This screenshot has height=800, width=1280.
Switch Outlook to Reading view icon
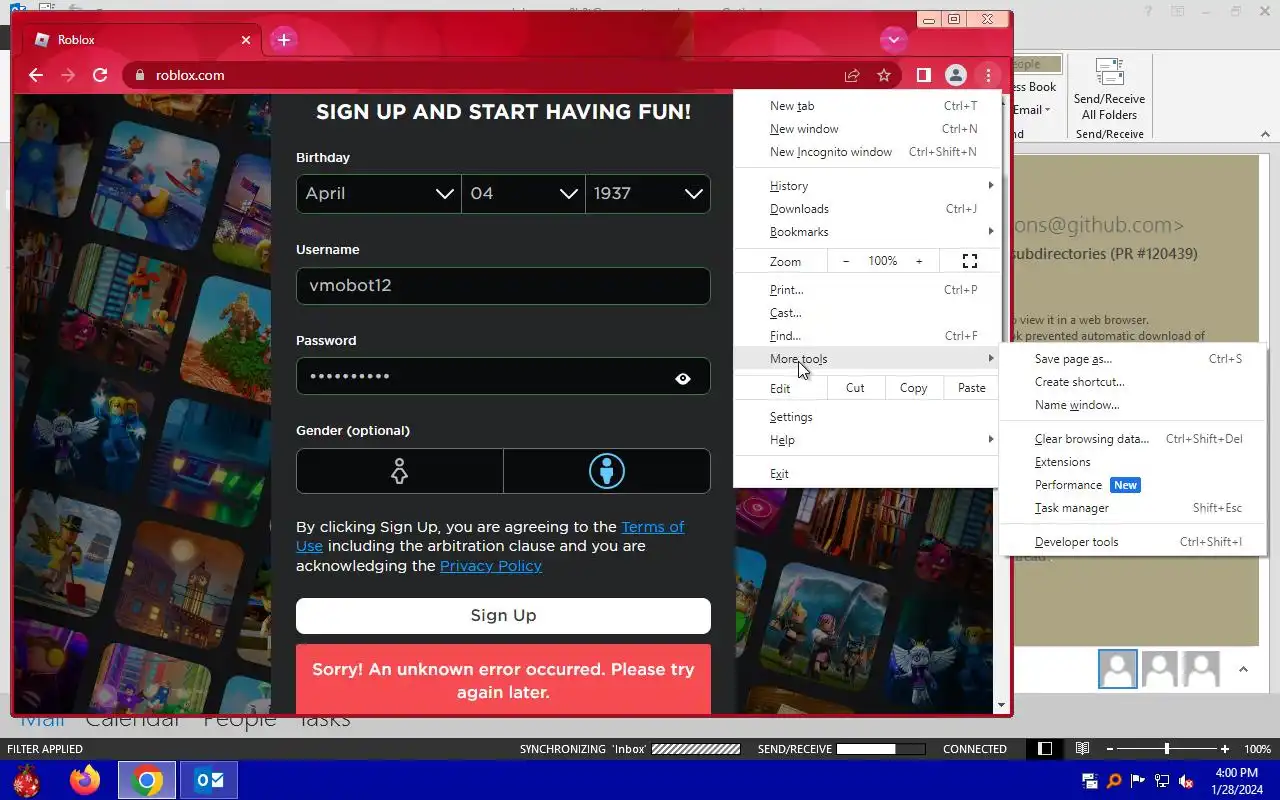pos(1082,749)
